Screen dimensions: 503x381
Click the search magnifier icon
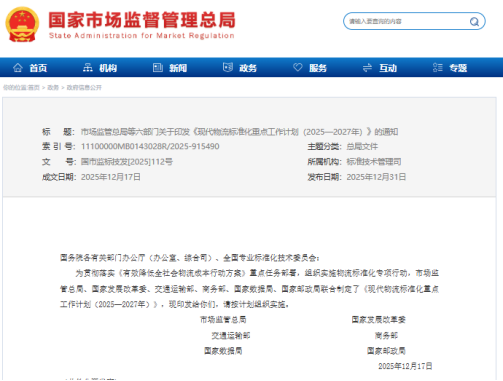[x=474, y=22]
